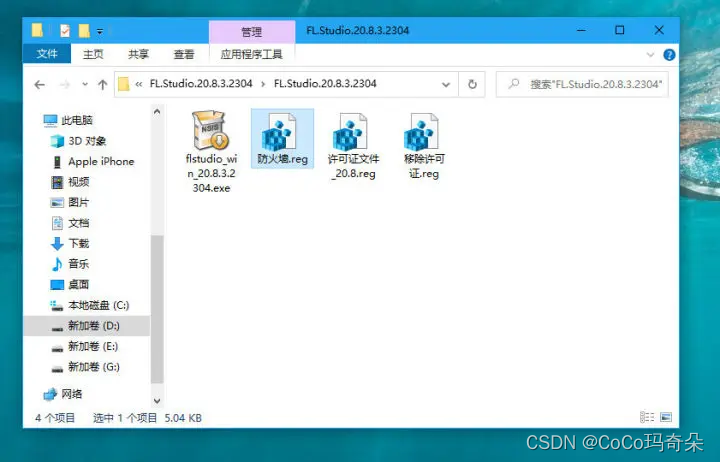This screenshot has width=720, height=462.
Task: Select the flstudio_win_20.8.3.2304.exe installer icon
Action: click(x=211, y=130)
